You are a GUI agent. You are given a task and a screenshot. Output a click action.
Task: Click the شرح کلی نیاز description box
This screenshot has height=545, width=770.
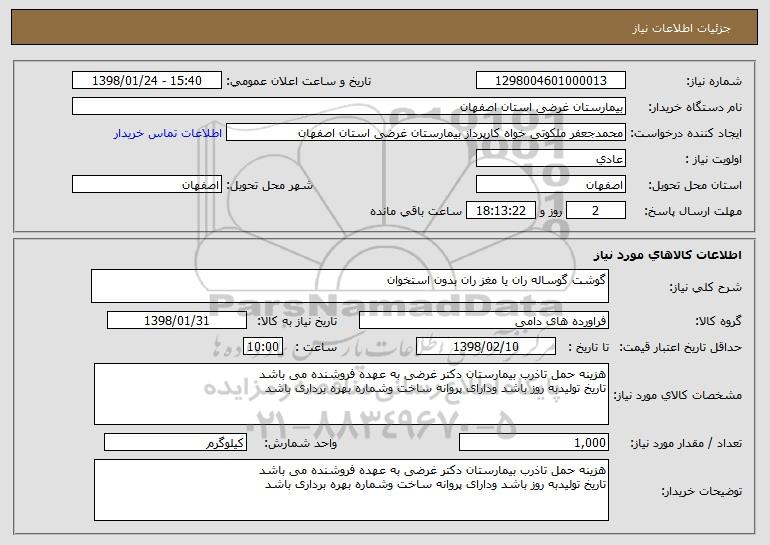coord(350,286)
